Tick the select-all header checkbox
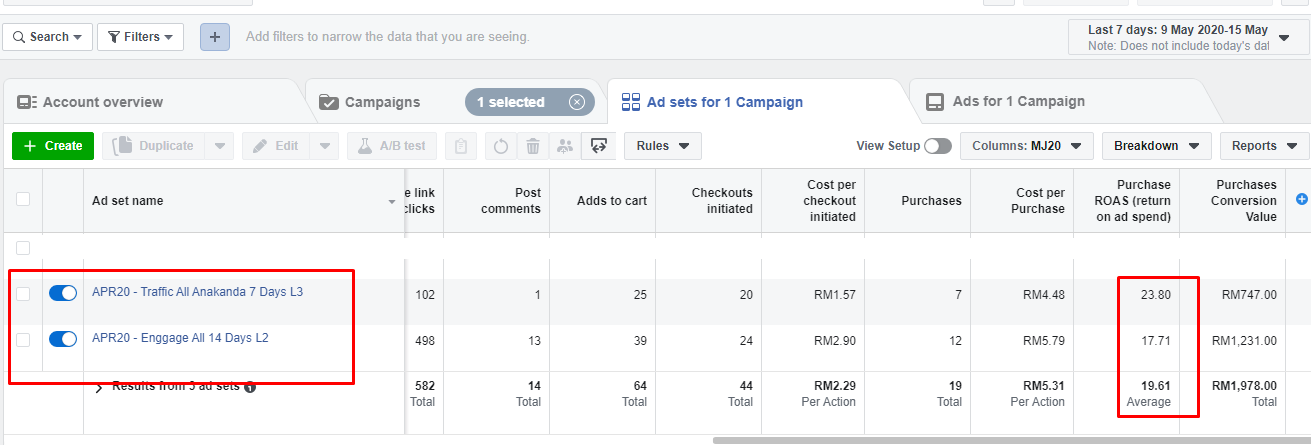 (x=23, y=199)
